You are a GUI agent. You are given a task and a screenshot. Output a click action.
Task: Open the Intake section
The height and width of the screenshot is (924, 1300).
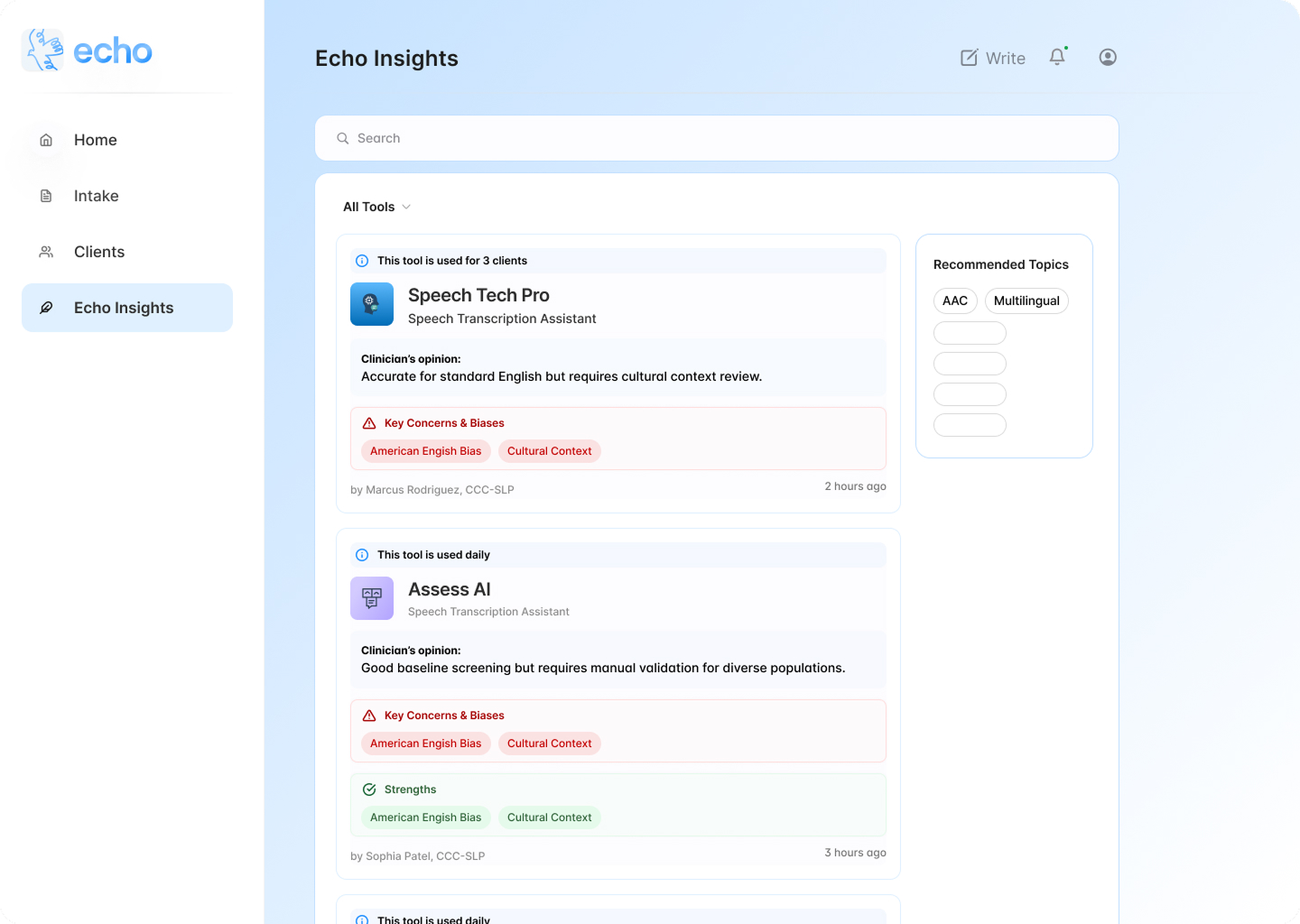click(96, 196)
